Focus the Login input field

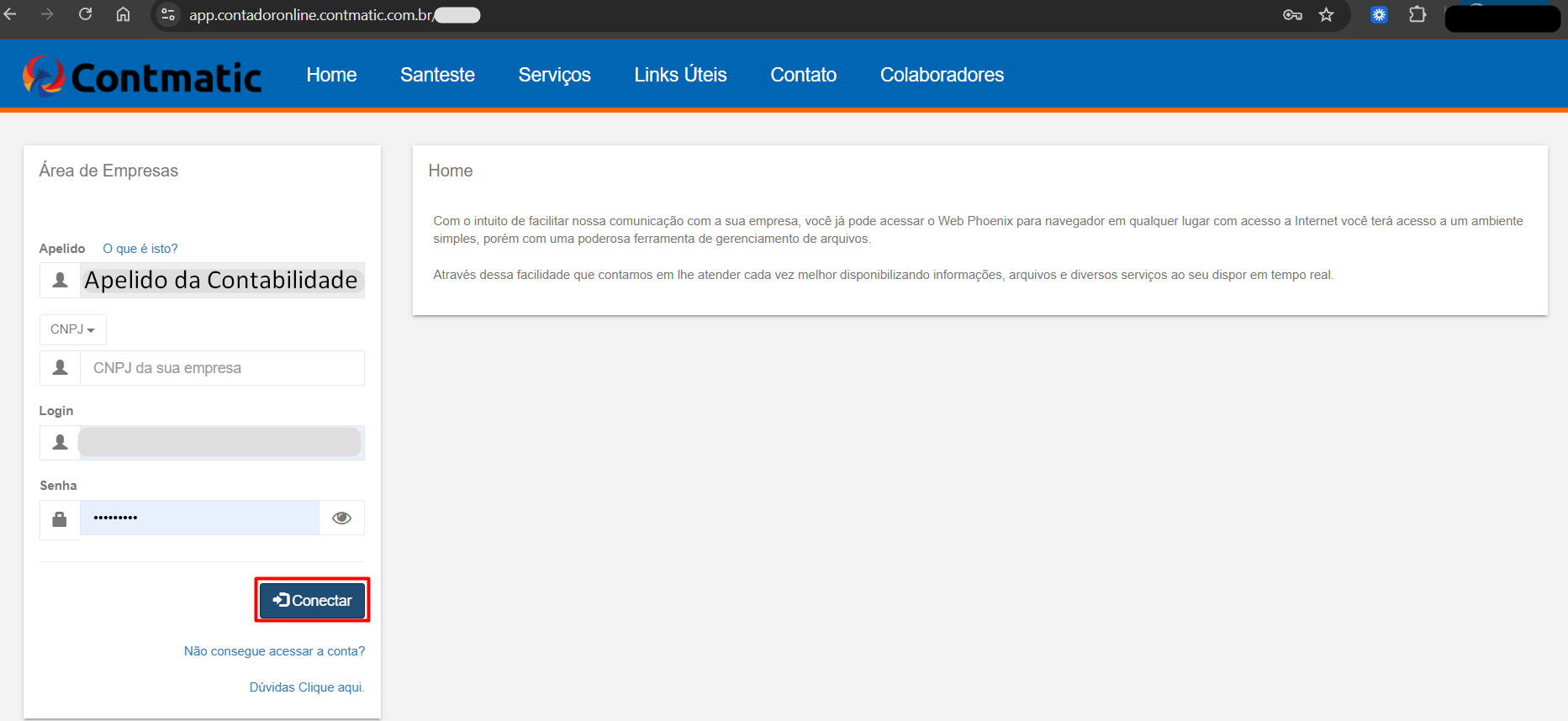(222, 442)
